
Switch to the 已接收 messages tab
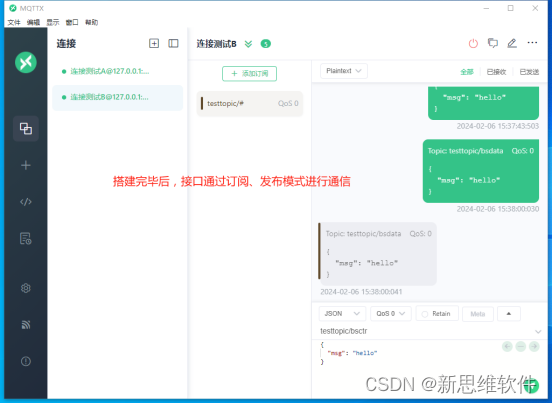[496, 72]
